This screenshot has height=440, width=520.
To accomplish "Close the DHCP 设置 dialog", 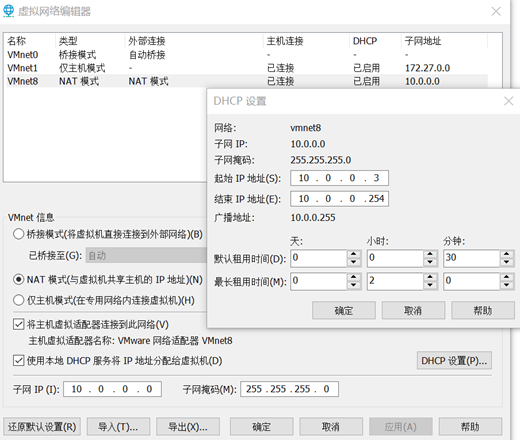I will [508, 101].
